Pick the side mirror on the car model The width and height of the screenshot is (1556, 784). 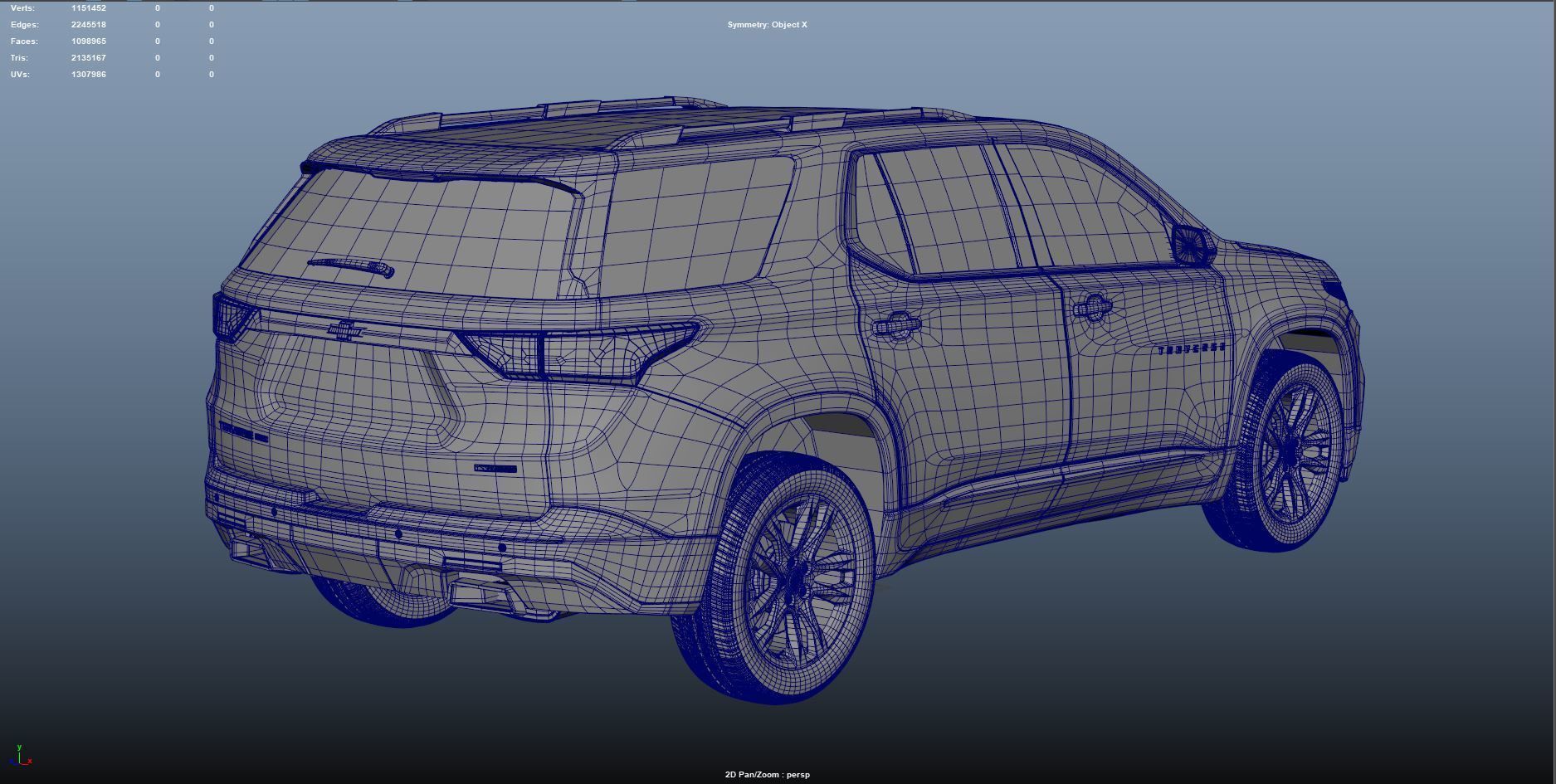point(1192,244)
